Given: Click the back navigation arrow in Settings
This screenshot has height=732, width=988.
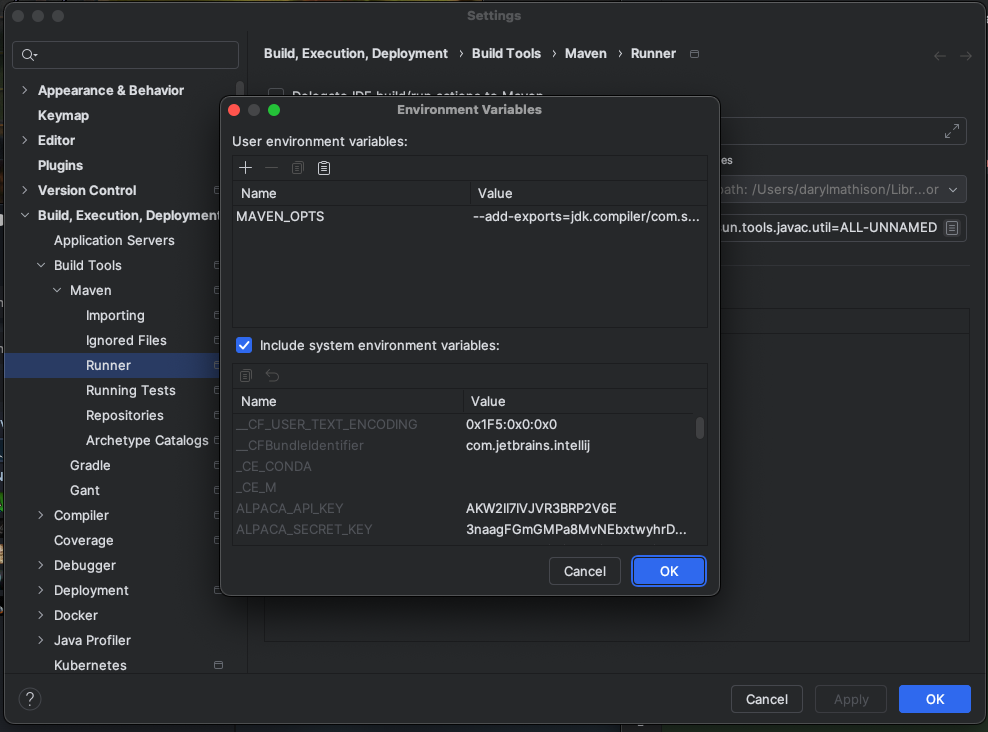Looking at the screenshot, I should [940, 56].
